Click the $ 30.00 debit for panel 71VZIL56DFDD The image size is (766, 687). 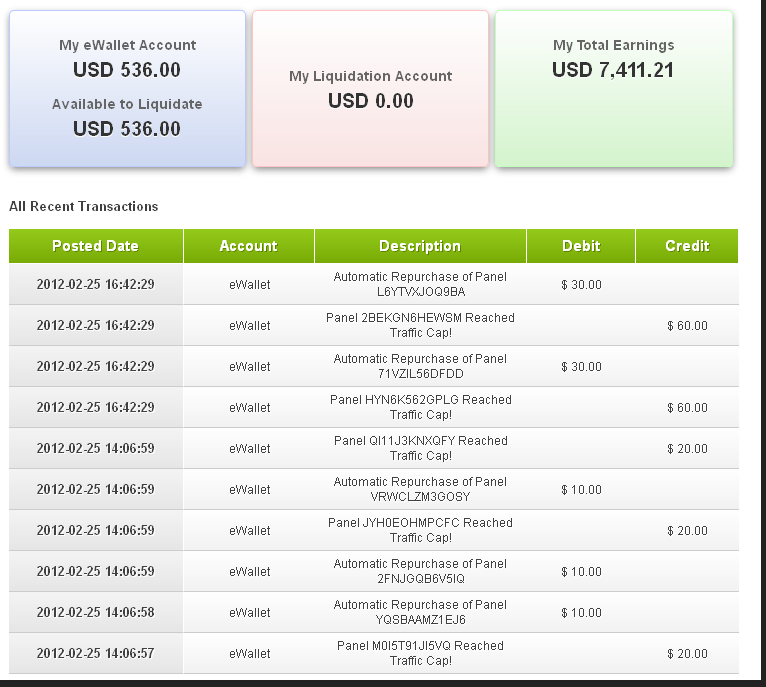(x=581, y=367)
